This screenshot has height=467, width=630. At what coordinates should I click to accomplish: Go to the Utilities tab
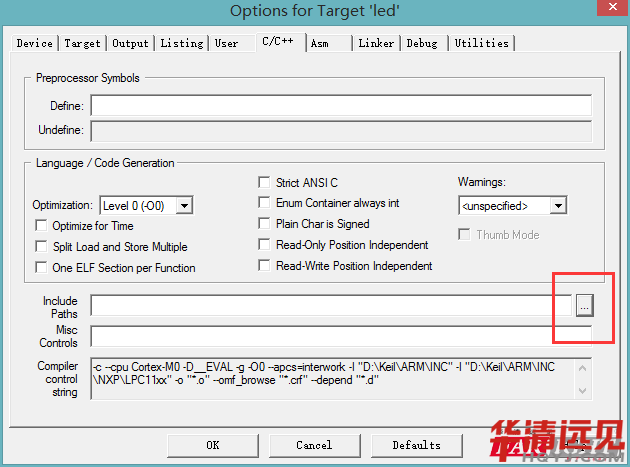[x=482, y=44]
